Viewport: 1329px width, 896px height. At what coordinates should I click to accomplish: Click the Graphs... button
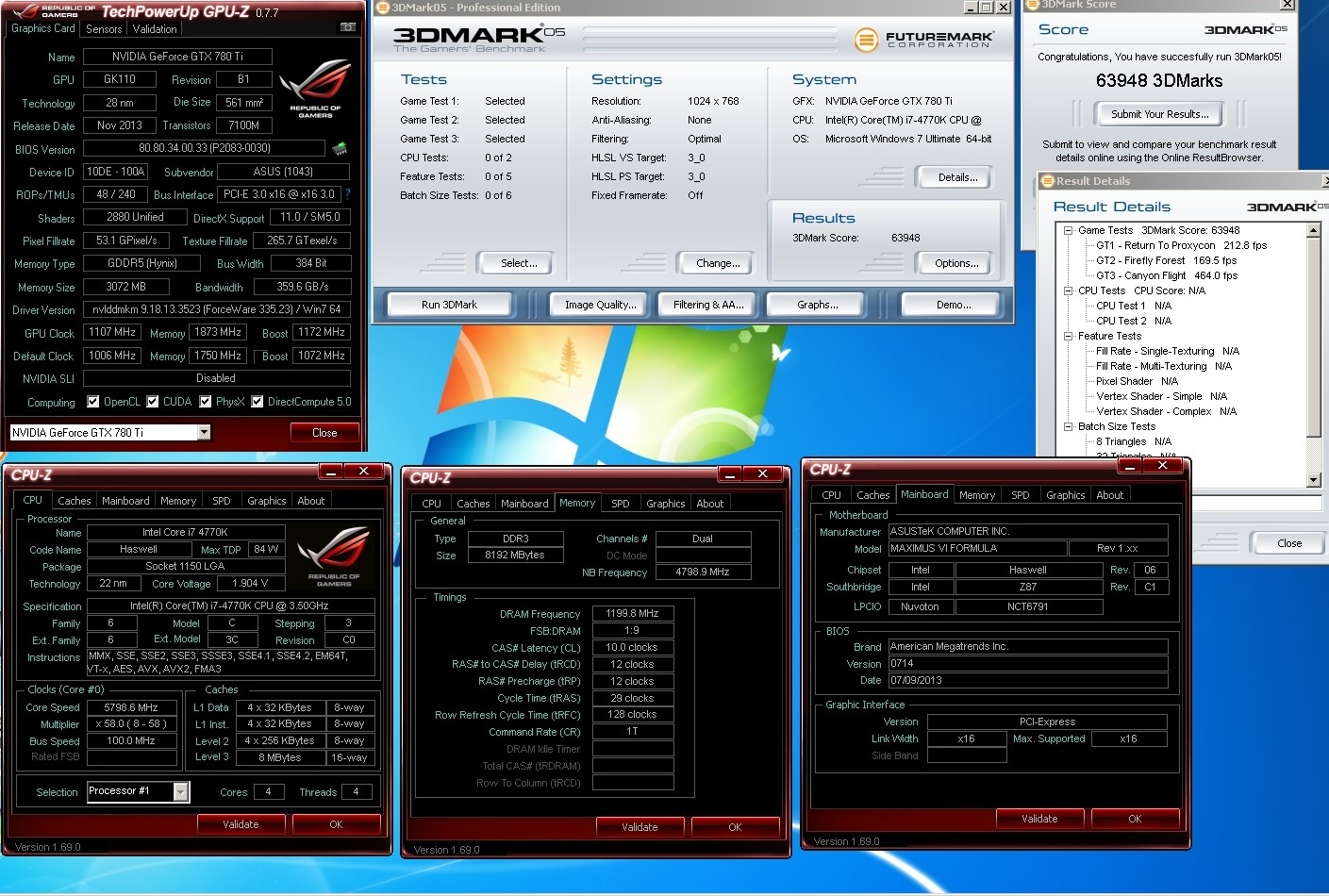[x=817, y=305]
